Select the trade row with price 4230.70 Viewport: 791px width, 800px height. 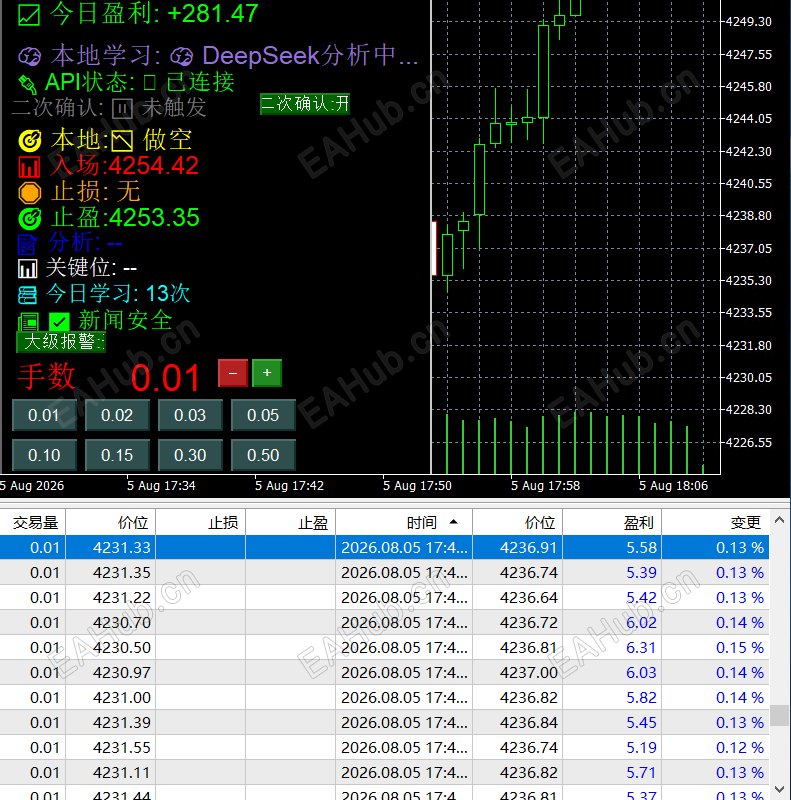click(384, 623)
